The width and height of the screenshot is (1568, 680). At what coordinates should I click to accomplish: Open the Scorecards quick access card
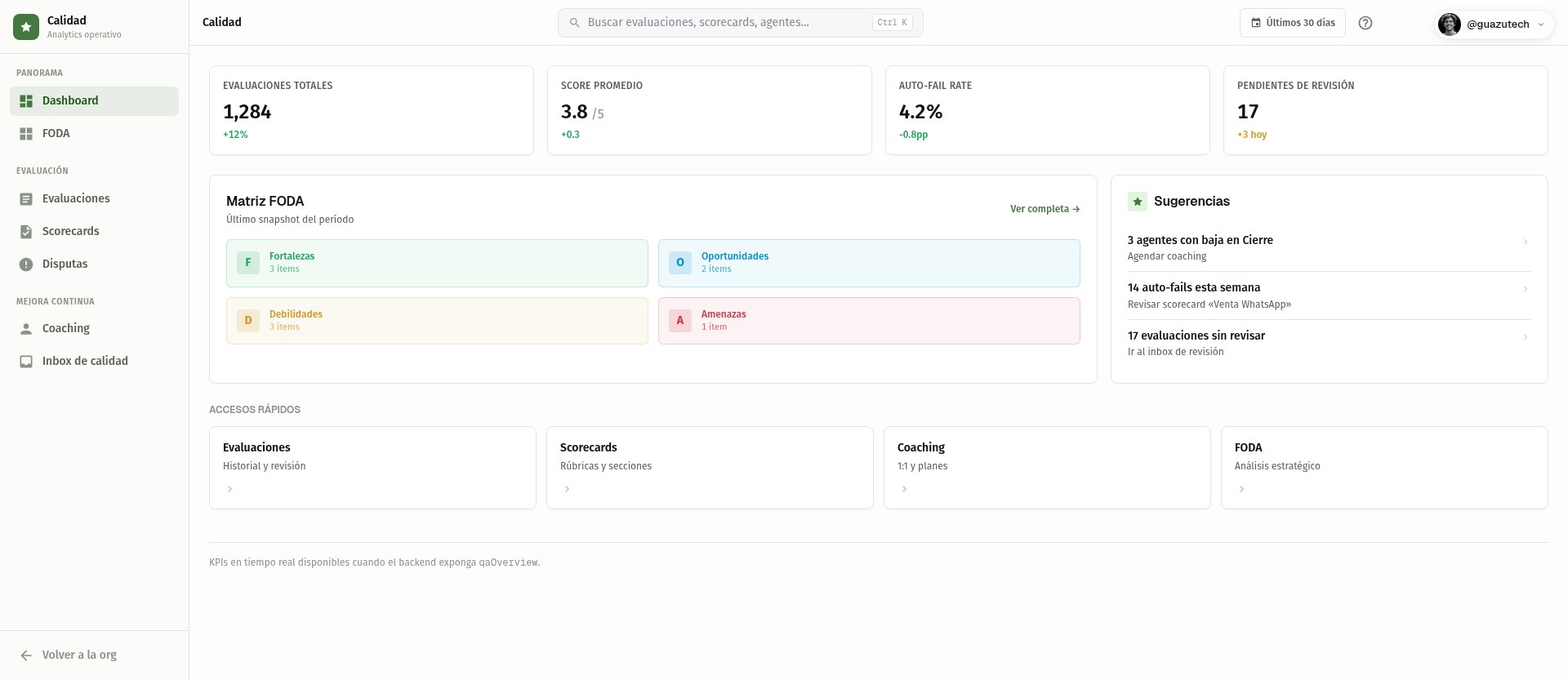710,468
